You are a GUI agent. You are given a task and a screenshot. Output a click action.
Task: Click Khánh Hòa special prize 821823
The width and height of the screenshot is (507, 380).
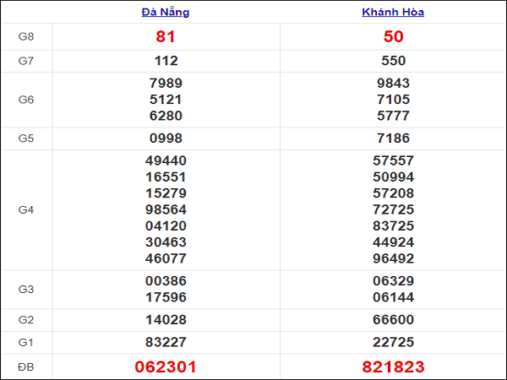pos(393,367)
